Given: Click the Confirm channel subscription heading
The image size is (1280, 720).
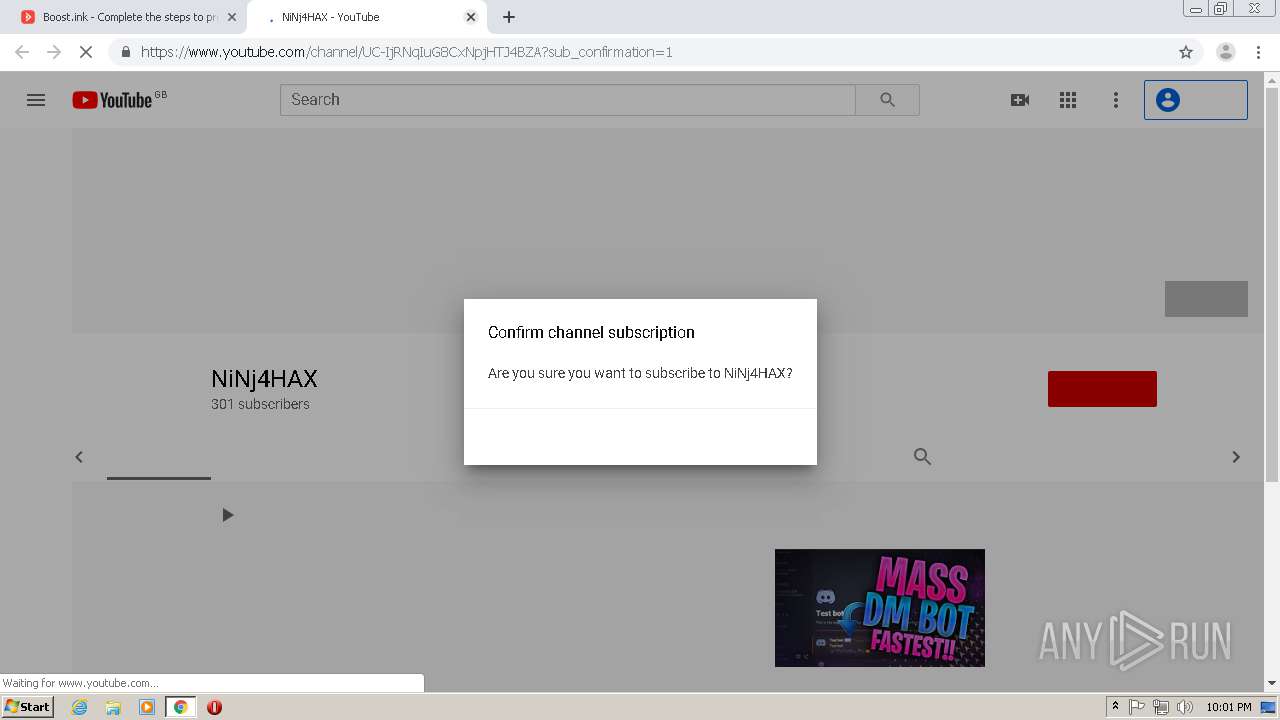Looking at the screenshot, I should 591,332.
